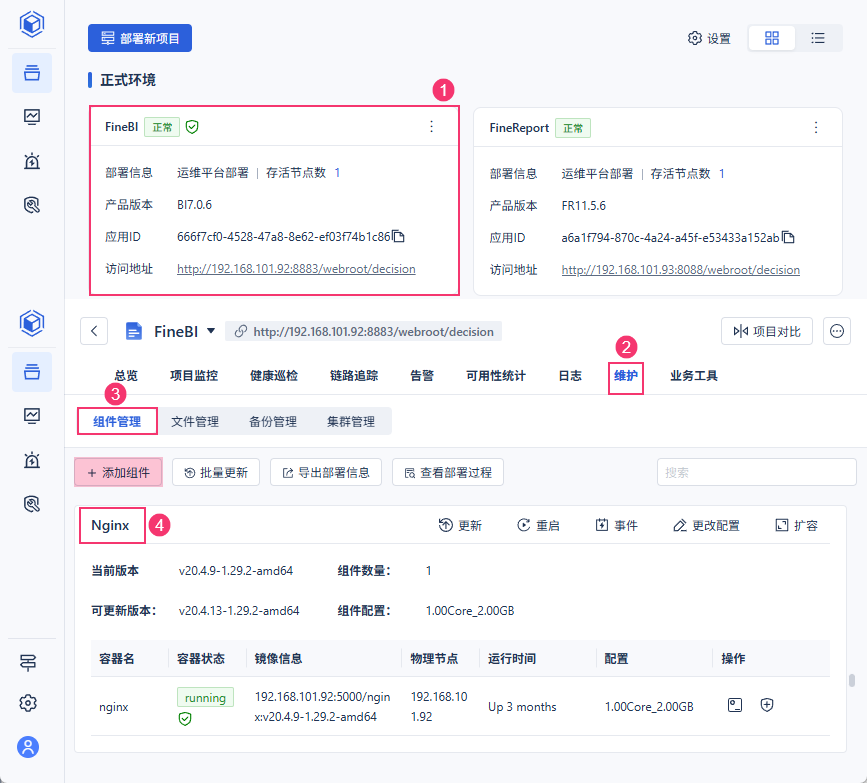The image size is (867, 783).
Task: Click the green shield icon beside FineBI 正常
Action: coord(192,127)
